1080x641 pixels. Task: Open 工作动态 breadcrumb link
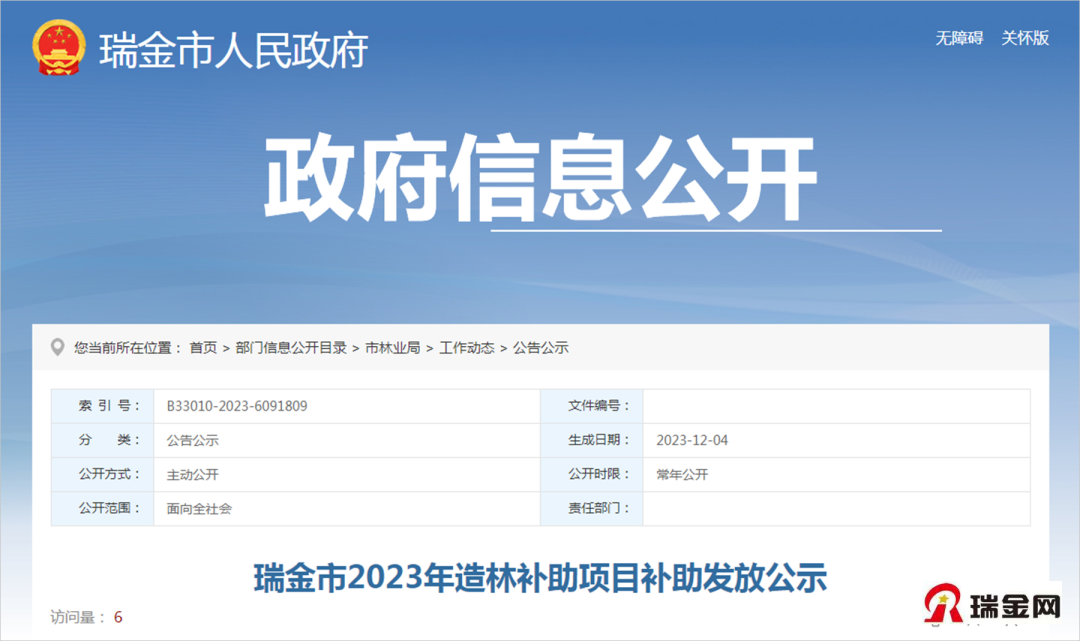coord(467,348)
